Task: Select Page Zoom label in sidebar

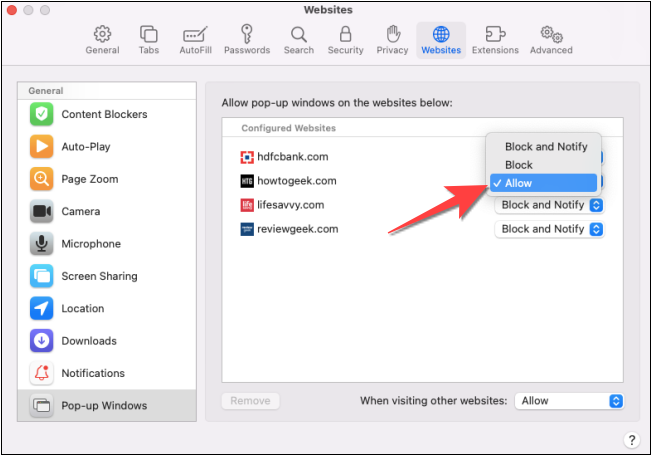Action: (90, 179)
